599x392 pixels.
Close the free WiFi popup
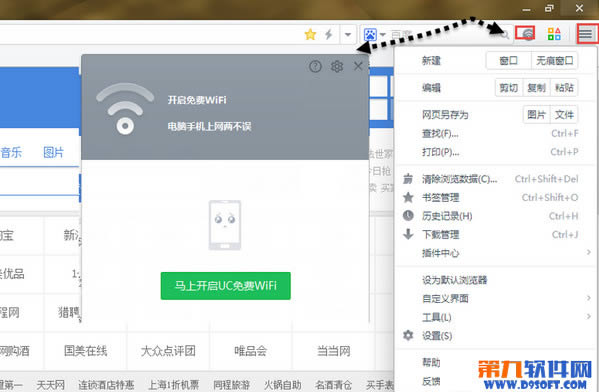tap(358, 66)
